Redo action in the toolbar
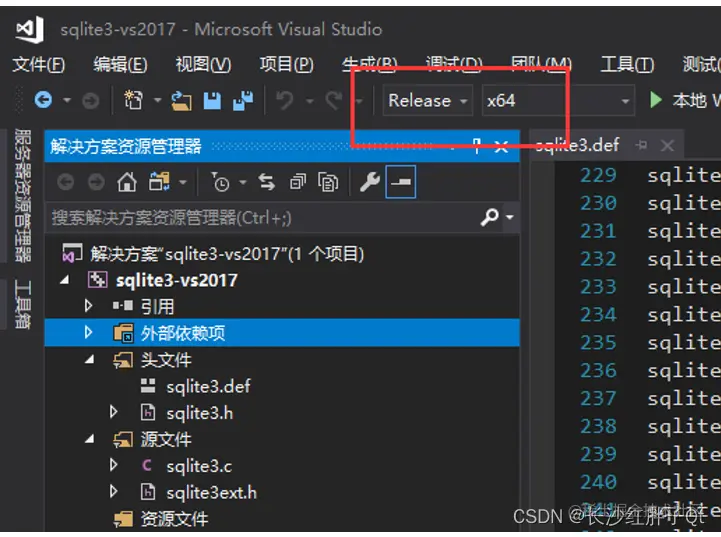 [x=334, y=100]
